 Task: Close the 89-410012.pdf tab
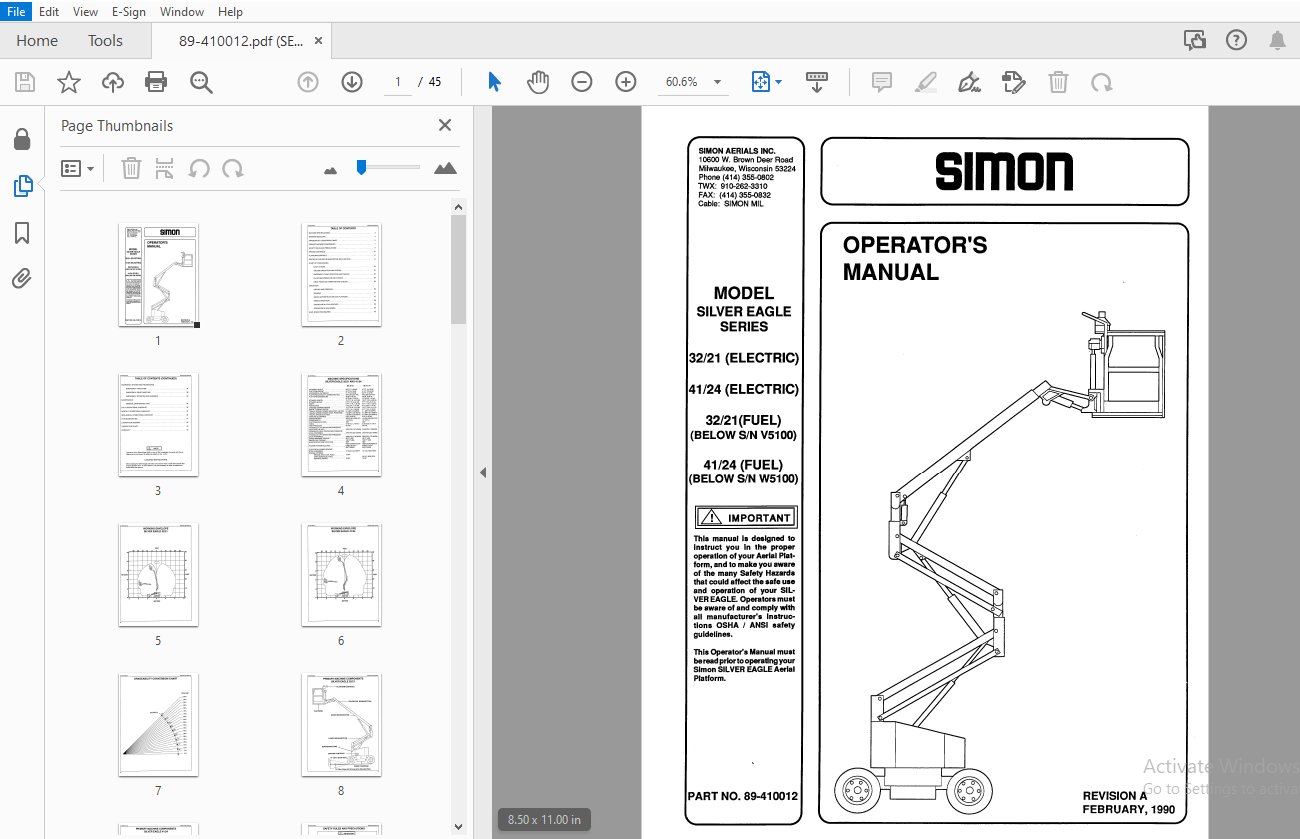318,41
